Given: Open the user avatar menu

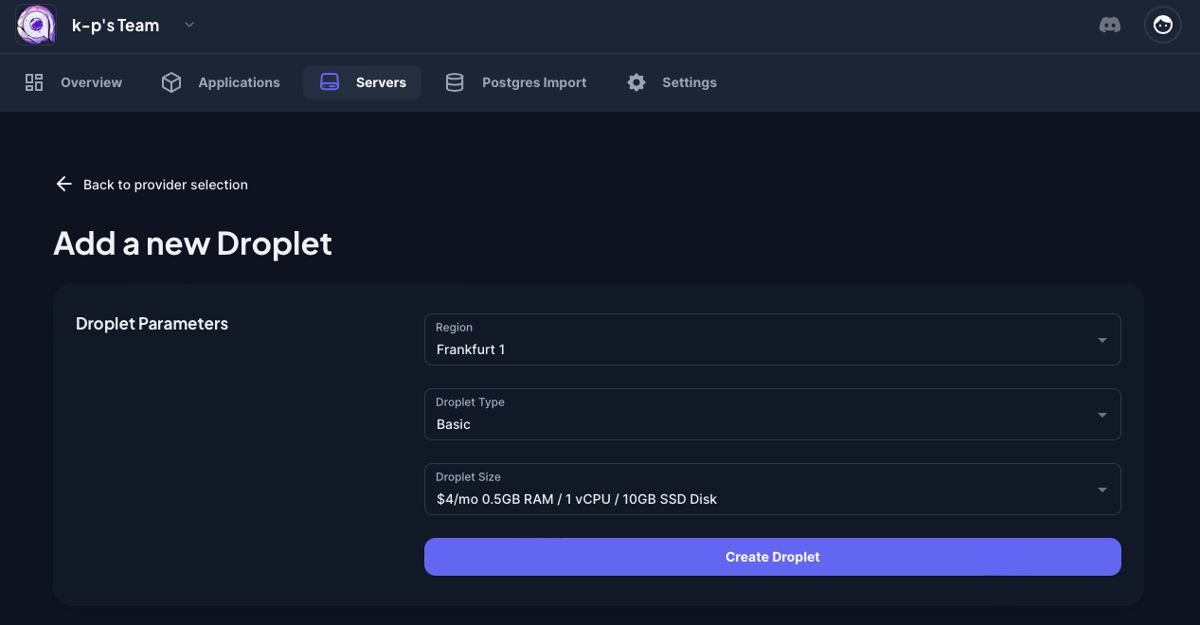Looking at the screenshot, I should [x=1163, y=25].
